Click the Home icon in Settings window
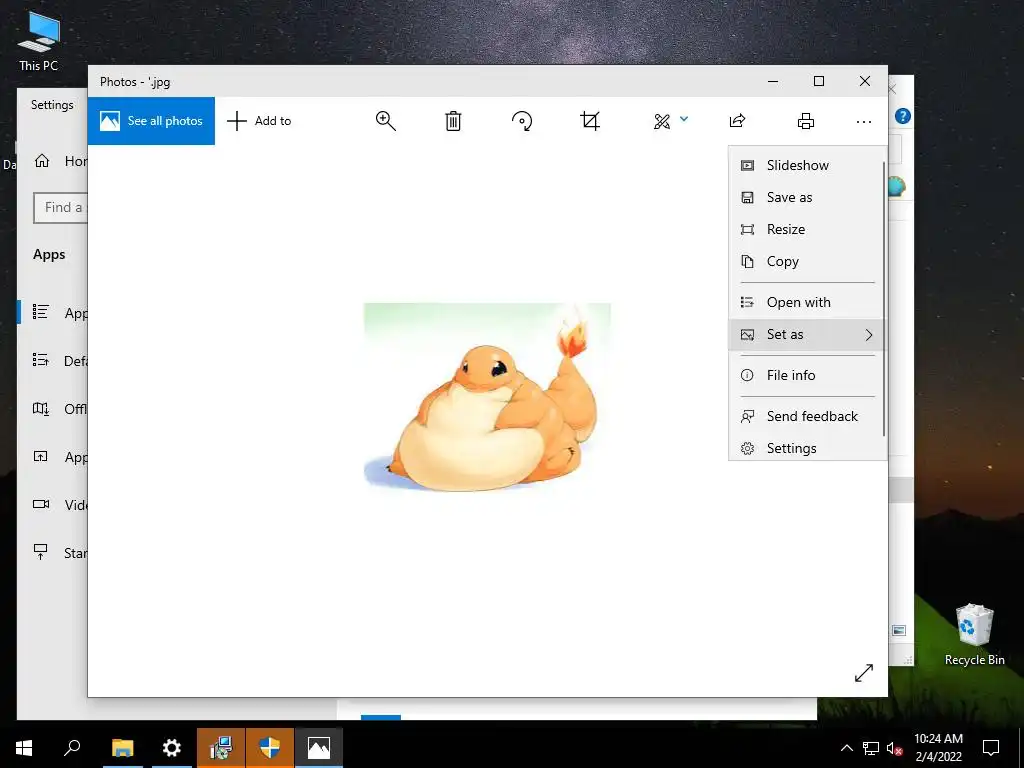The image size is (1024, 768). (42, 161)
